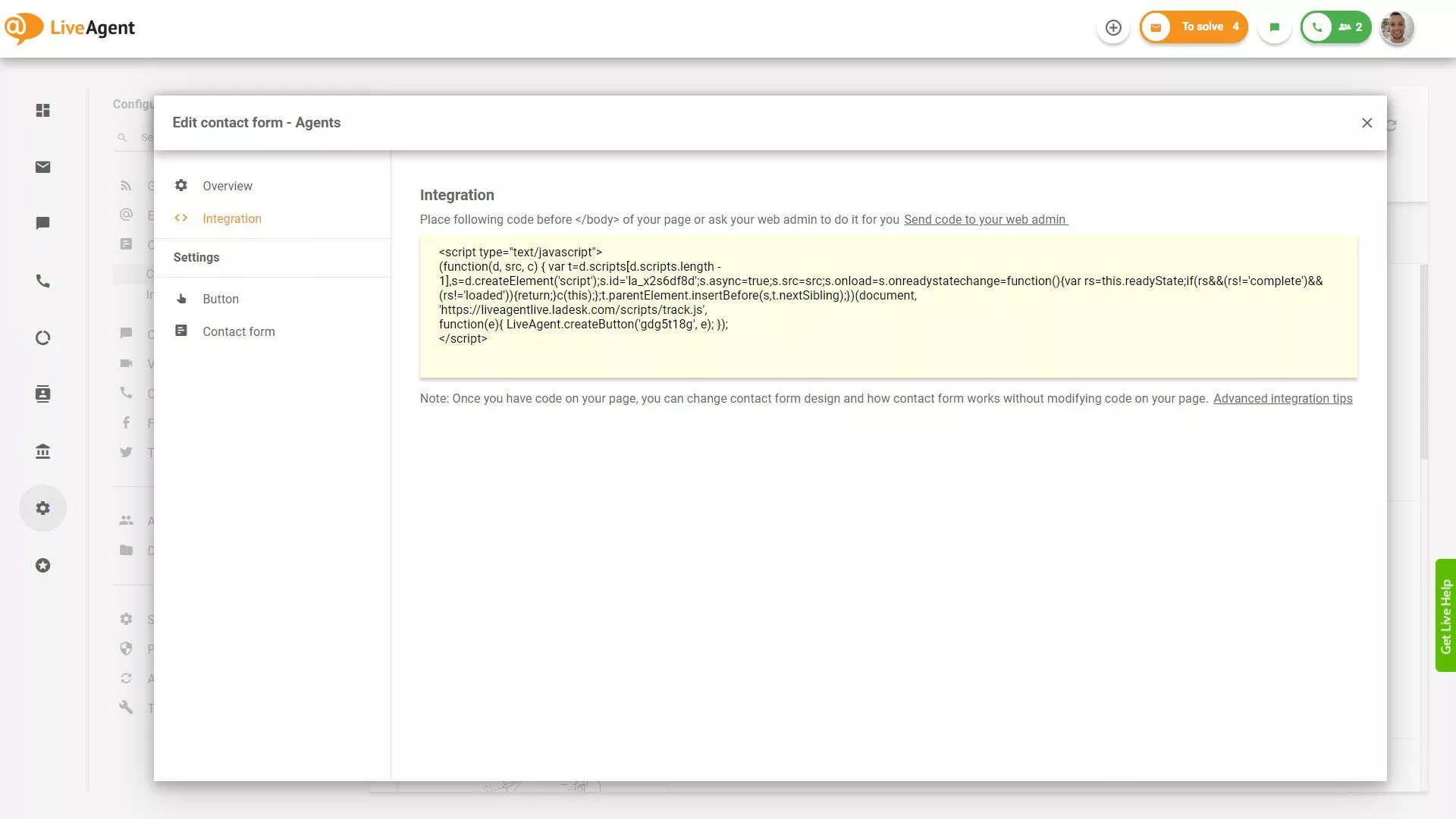The image size is (1456, 819).
Task: Open the Dashboard grid icon in sidebar
Action: tap(43, 111)
